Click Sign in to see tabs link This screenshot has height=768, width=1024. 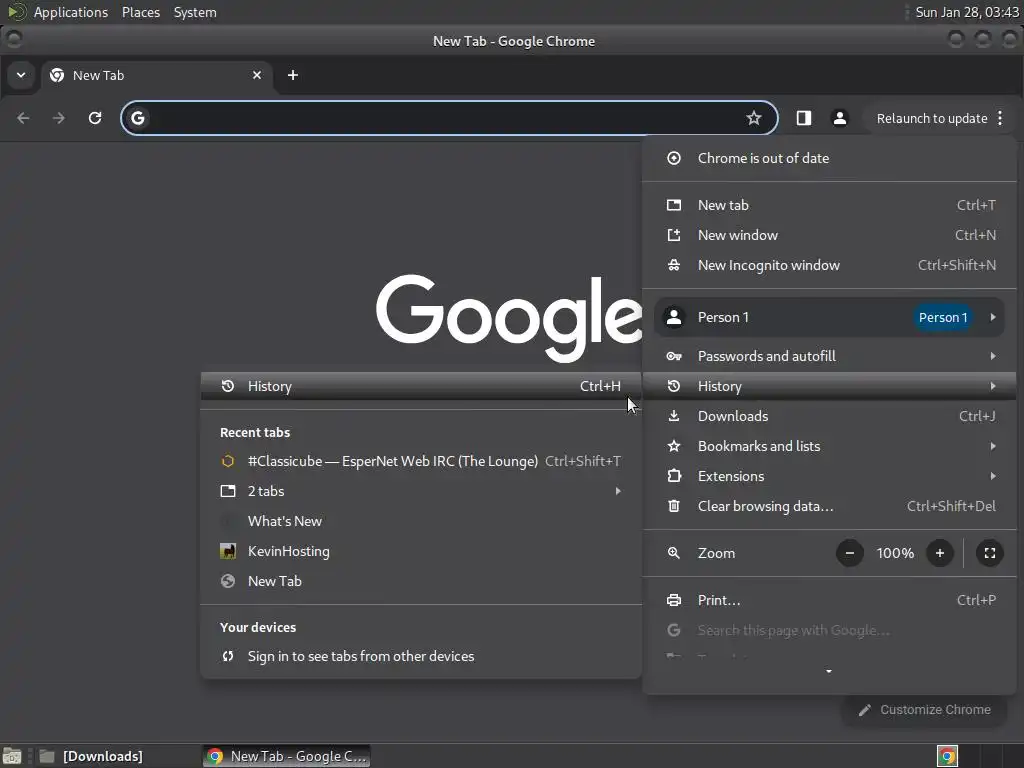tap(421, 656)
